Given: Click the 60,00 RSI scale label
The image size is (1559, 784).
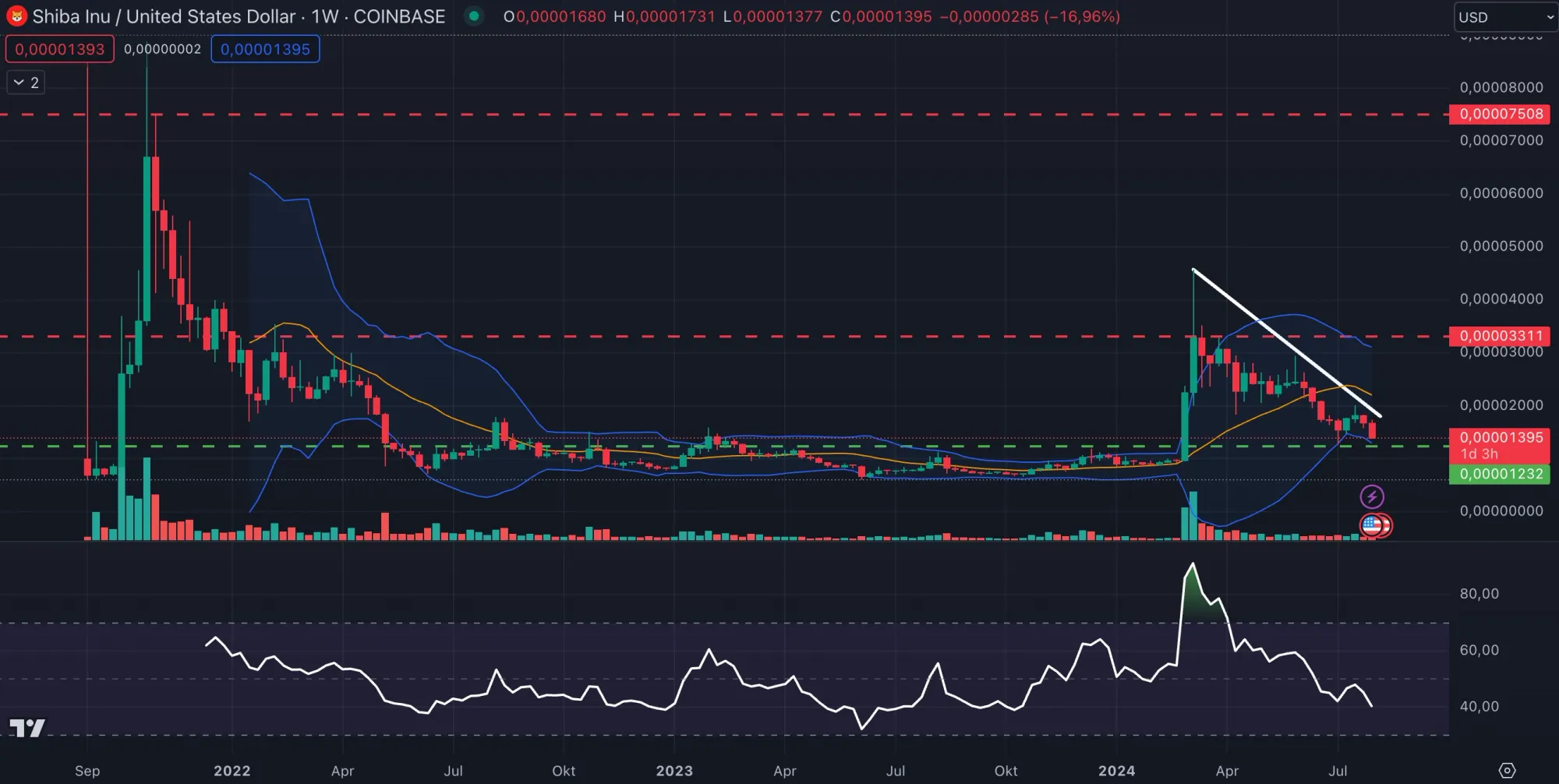Looking at the screenshot, I should coord(1479,650).
